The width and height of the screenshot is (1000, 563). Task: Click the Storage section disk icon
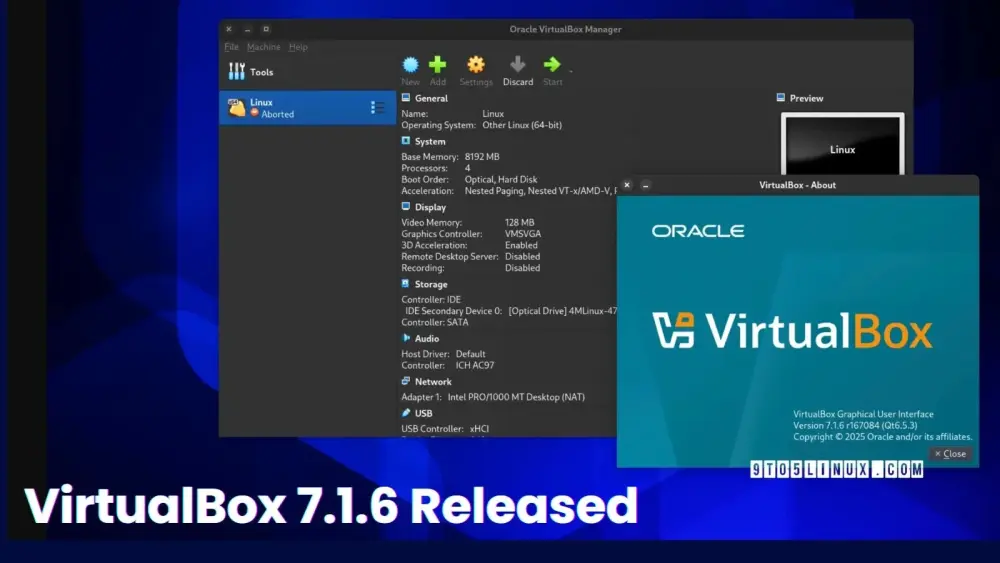coord(406,284)
